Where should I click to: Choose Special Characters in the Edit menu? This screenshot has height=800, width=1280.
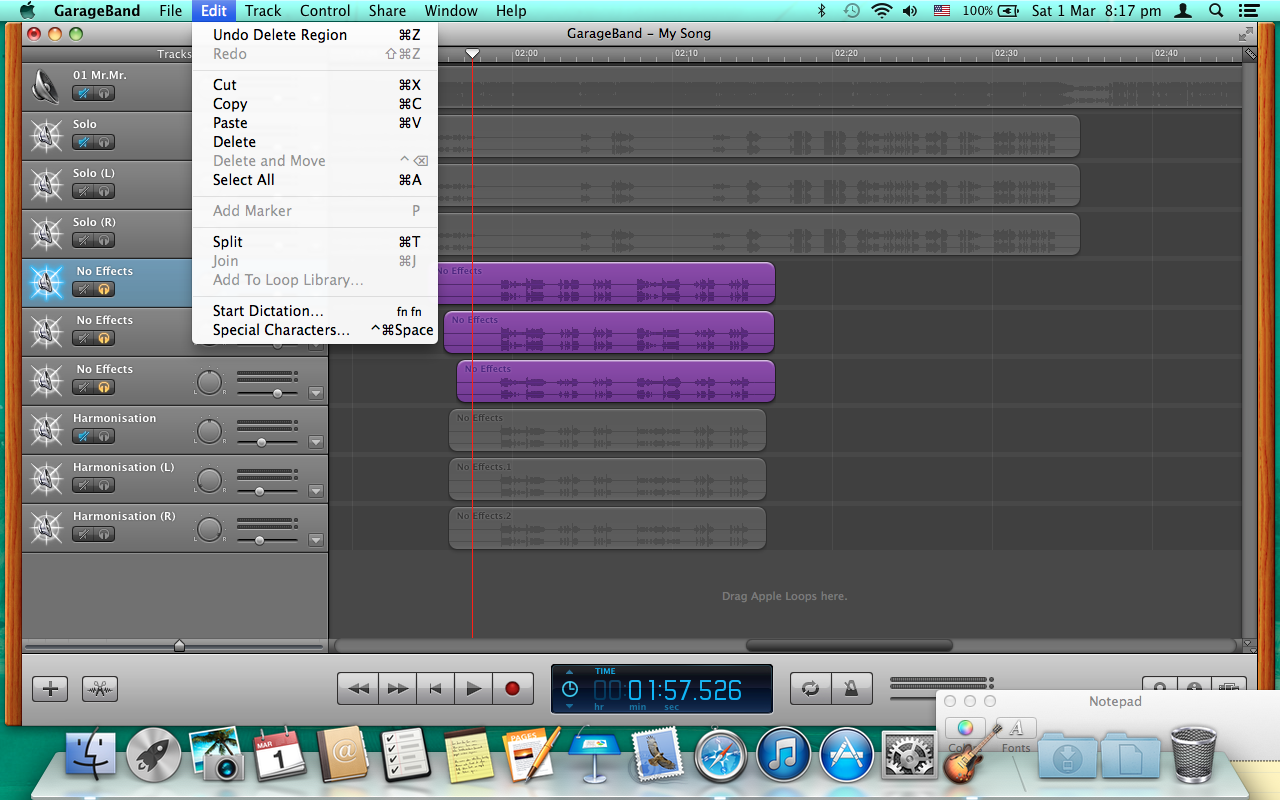pos(317,330)
